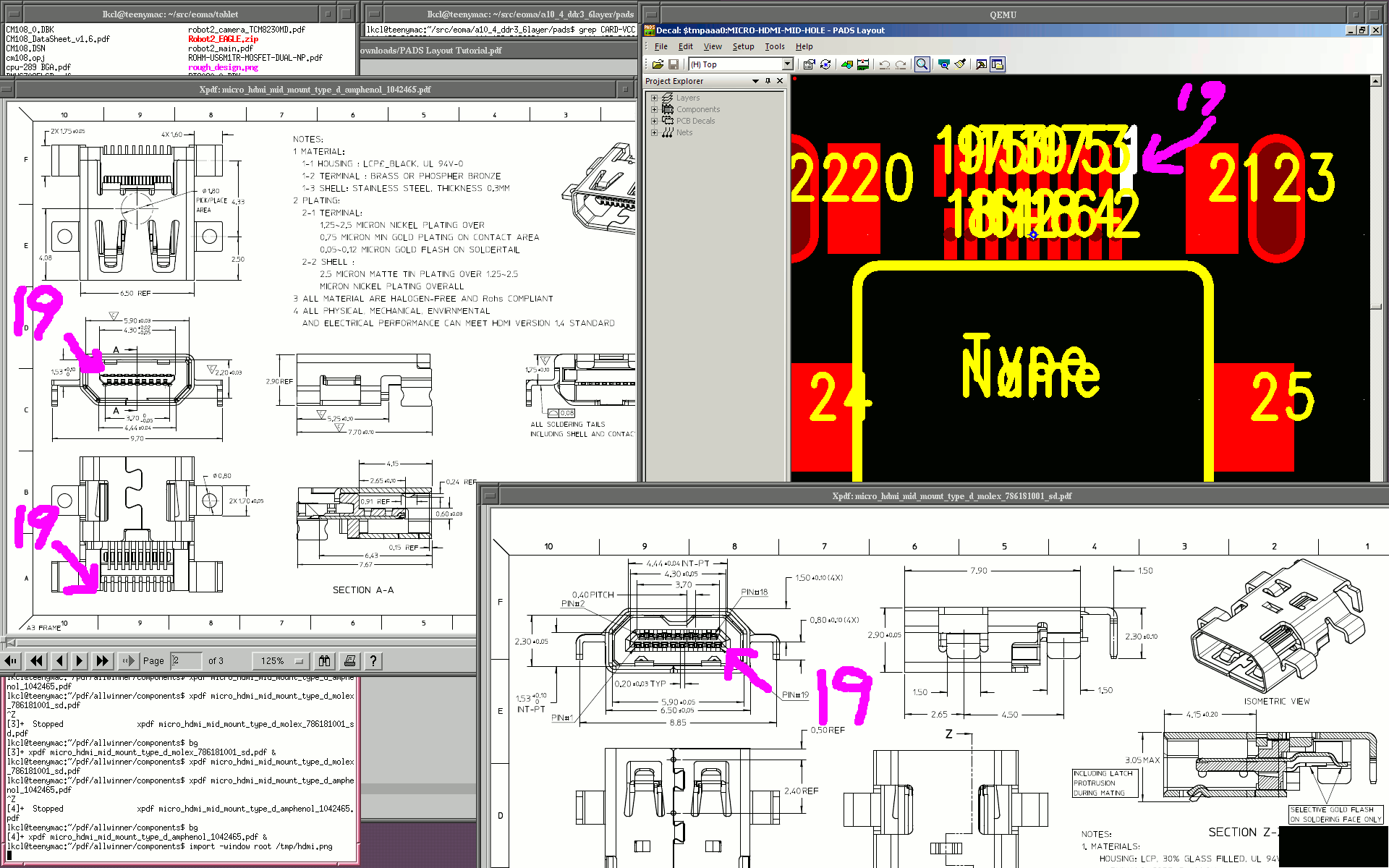The image size is (1389, 868).
Task: Click the 'Page' label text in Xpdf toolbar
Action: click(153, 660)
